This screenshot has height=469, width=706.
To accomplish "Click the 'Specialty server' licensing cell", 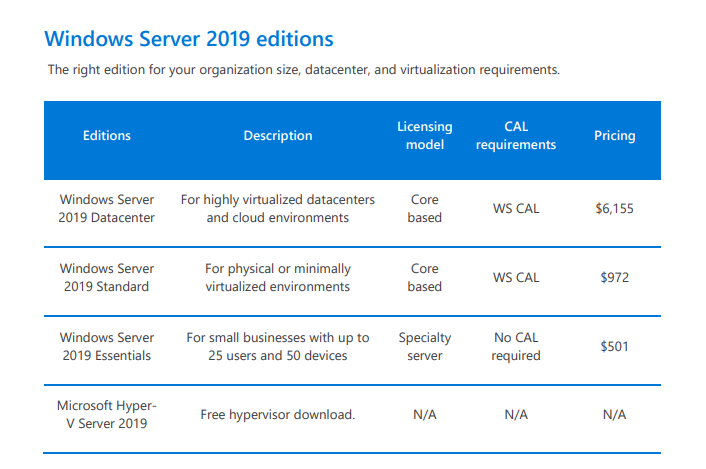I will (425, 346).
